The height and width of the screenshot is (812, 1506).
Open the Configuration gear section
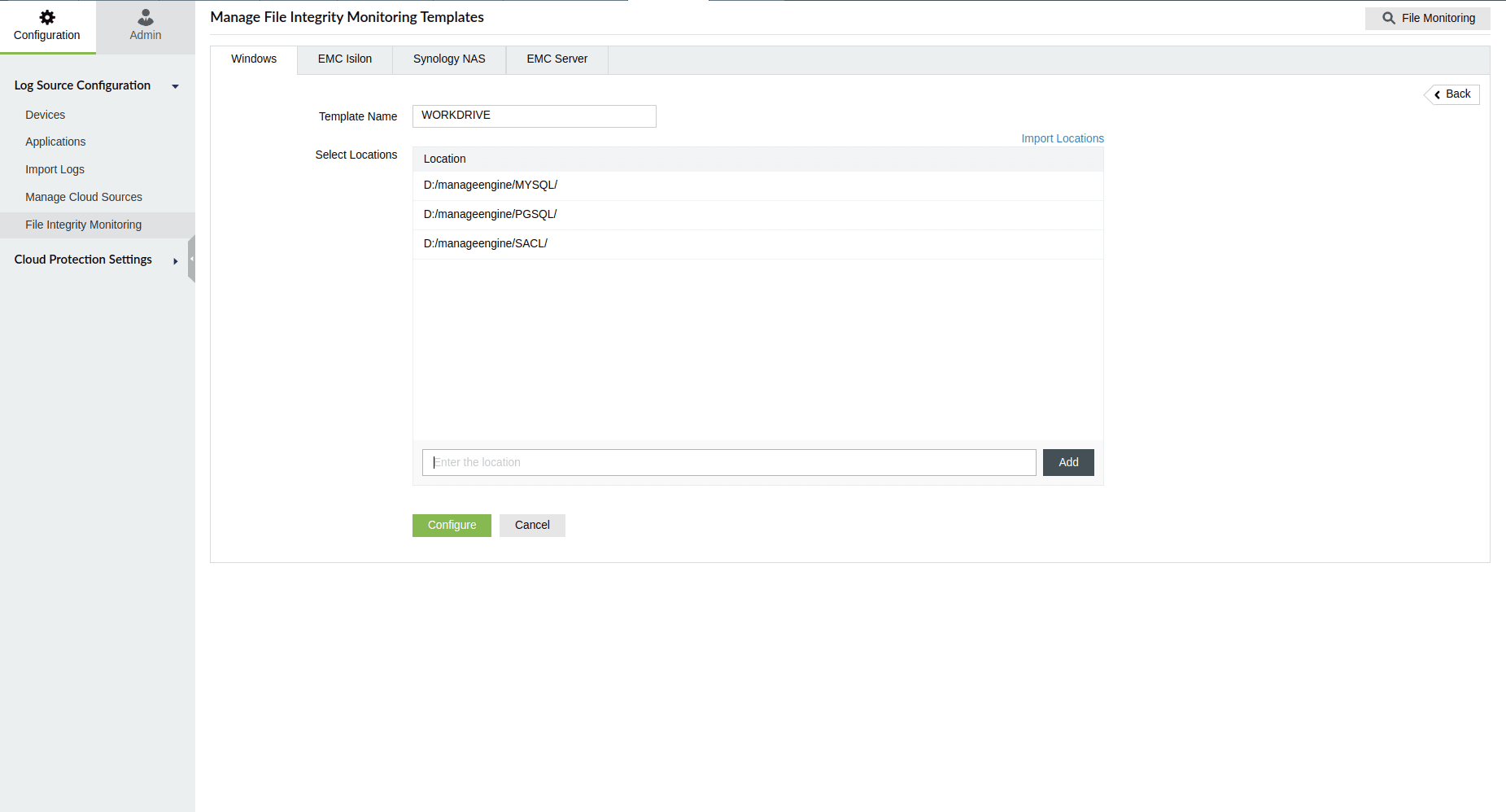(46, 23)
